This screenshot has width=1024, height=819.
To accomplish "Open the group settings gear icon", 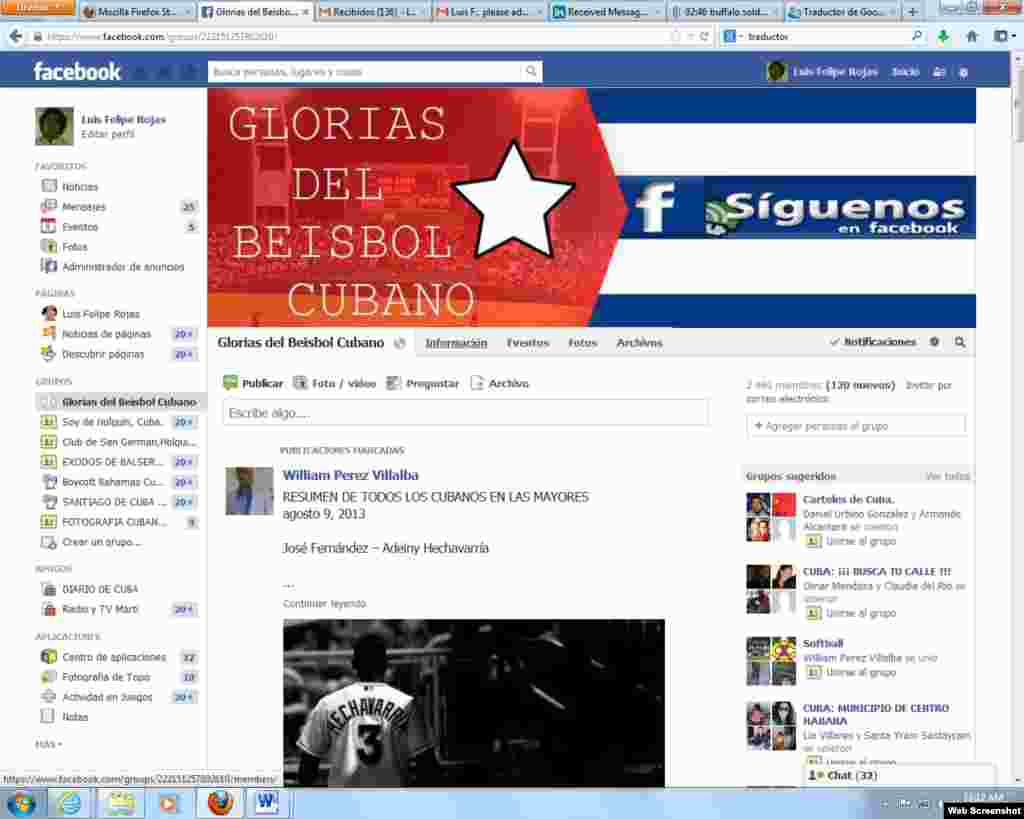I will [934, 341].
